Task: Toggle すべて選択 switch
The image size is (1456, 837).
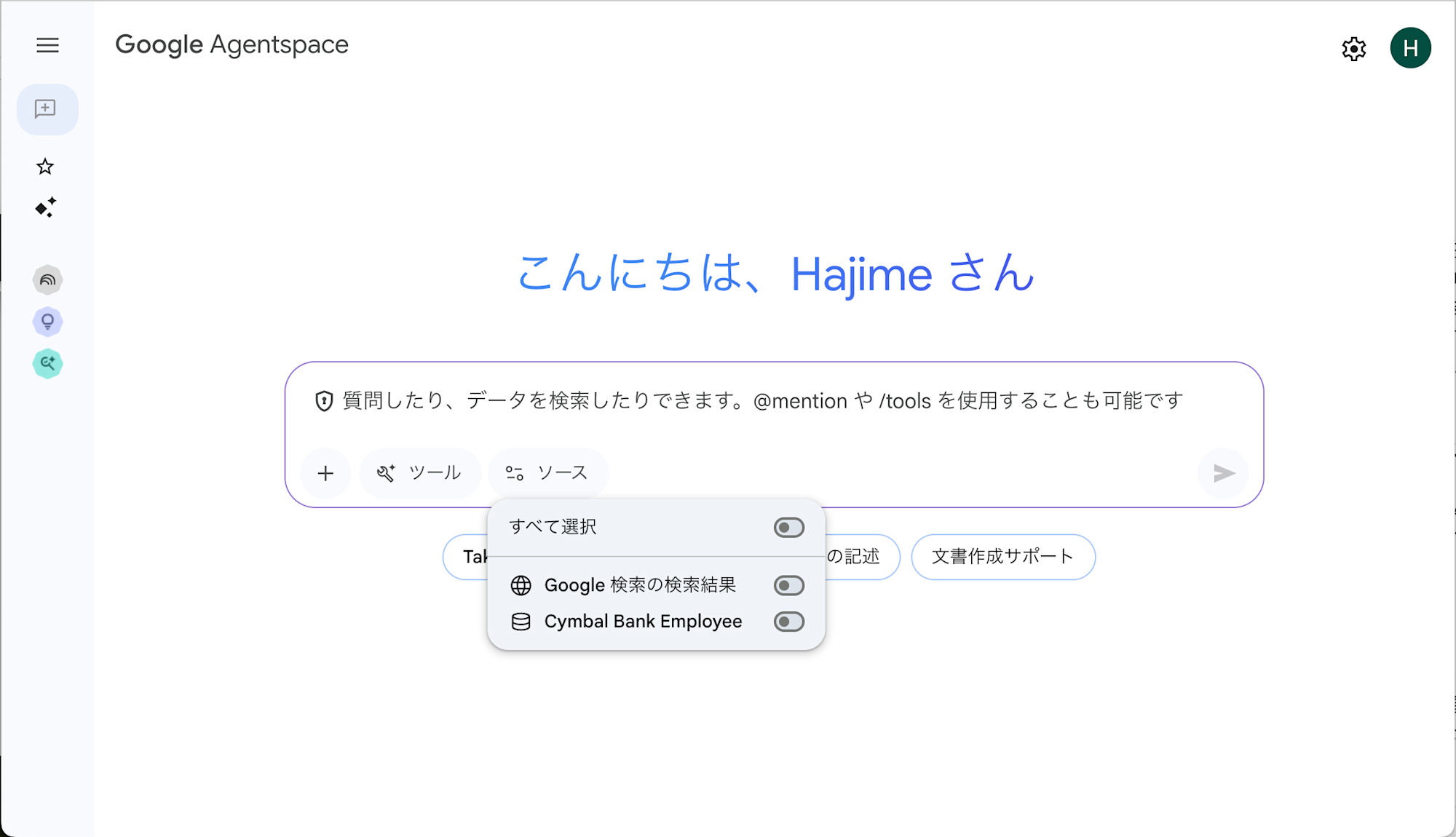Action: 789,528
